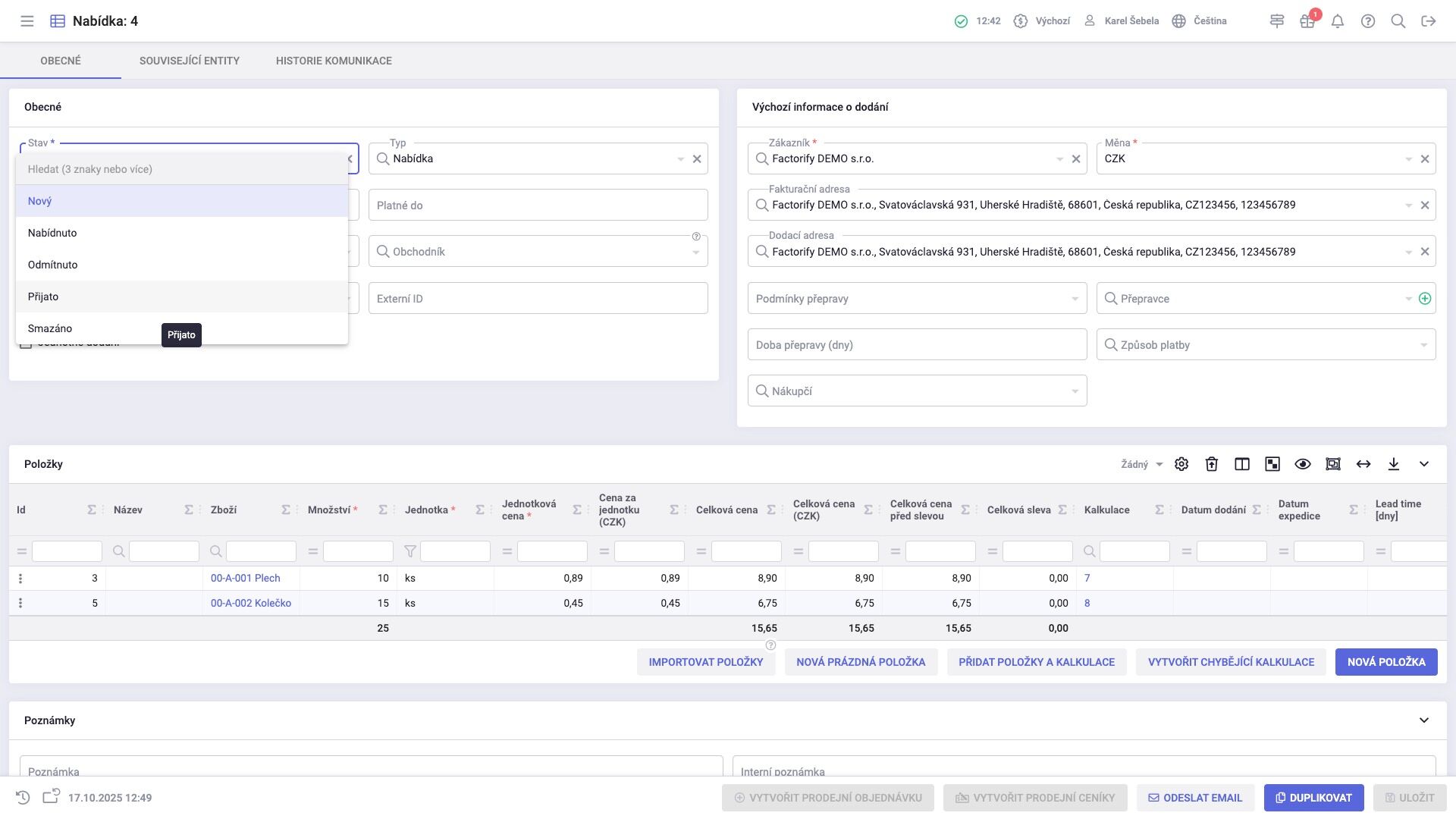The height and width of the screenshot is (819, 1456).
Task: Toggle column fit with the horizontal arrows icon
Action: 1363,464
